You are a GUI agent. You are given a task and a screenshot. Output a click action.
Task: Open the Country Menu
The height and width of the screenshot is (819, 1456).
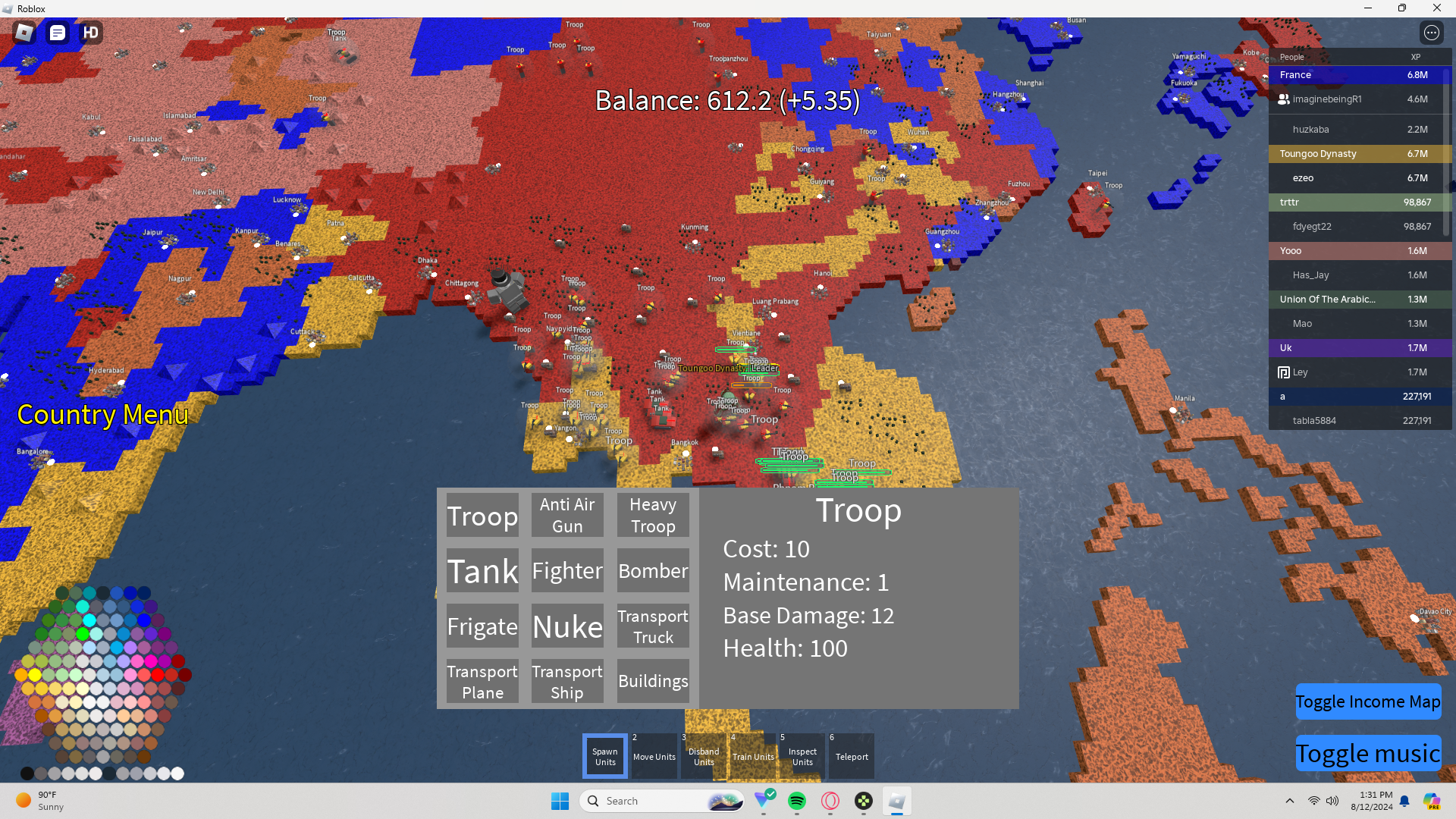pyautogui.click(x=102, y=415)
